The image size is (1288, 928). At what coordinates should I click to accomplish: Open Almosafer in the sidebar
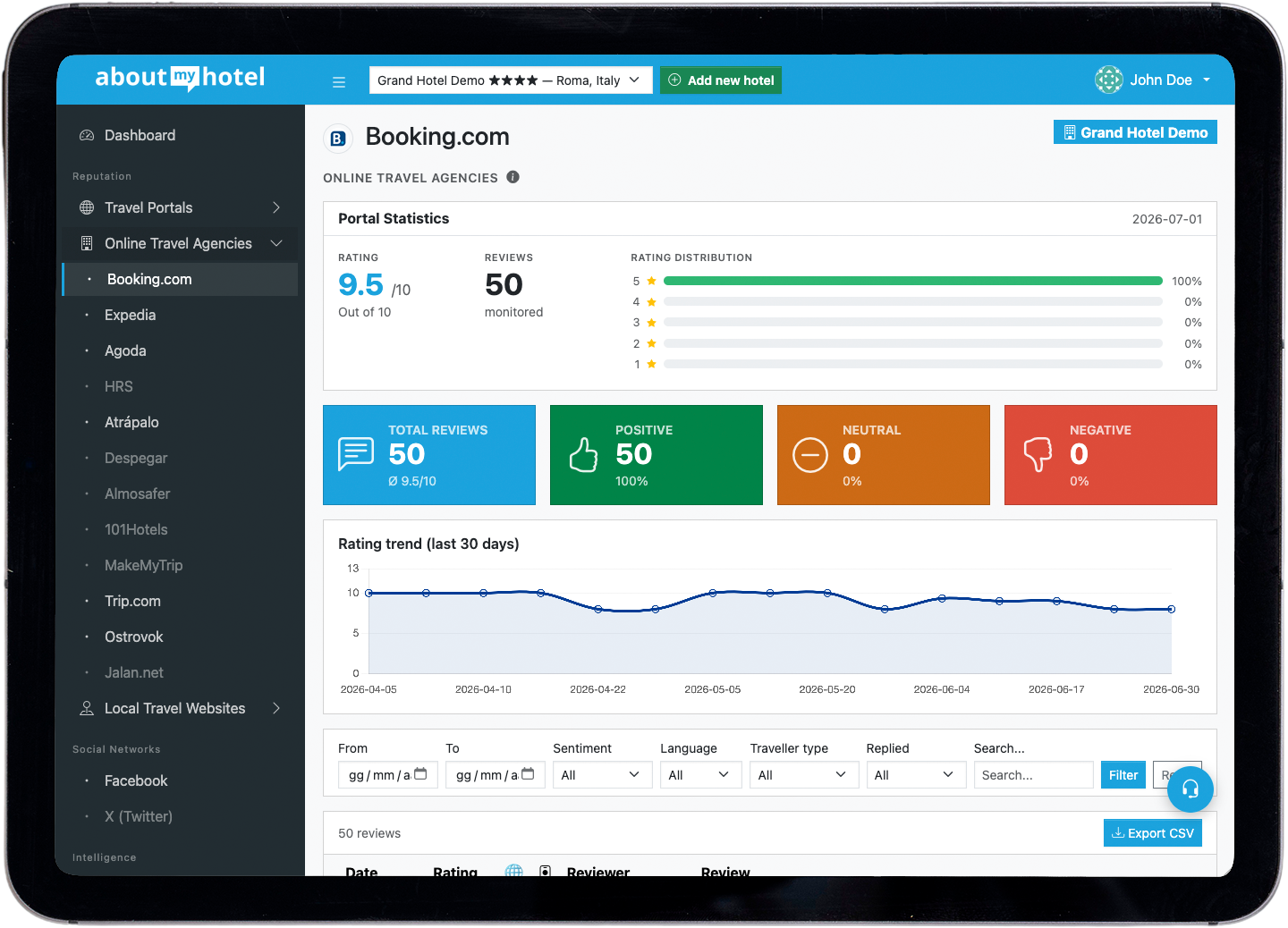point(180,494)
